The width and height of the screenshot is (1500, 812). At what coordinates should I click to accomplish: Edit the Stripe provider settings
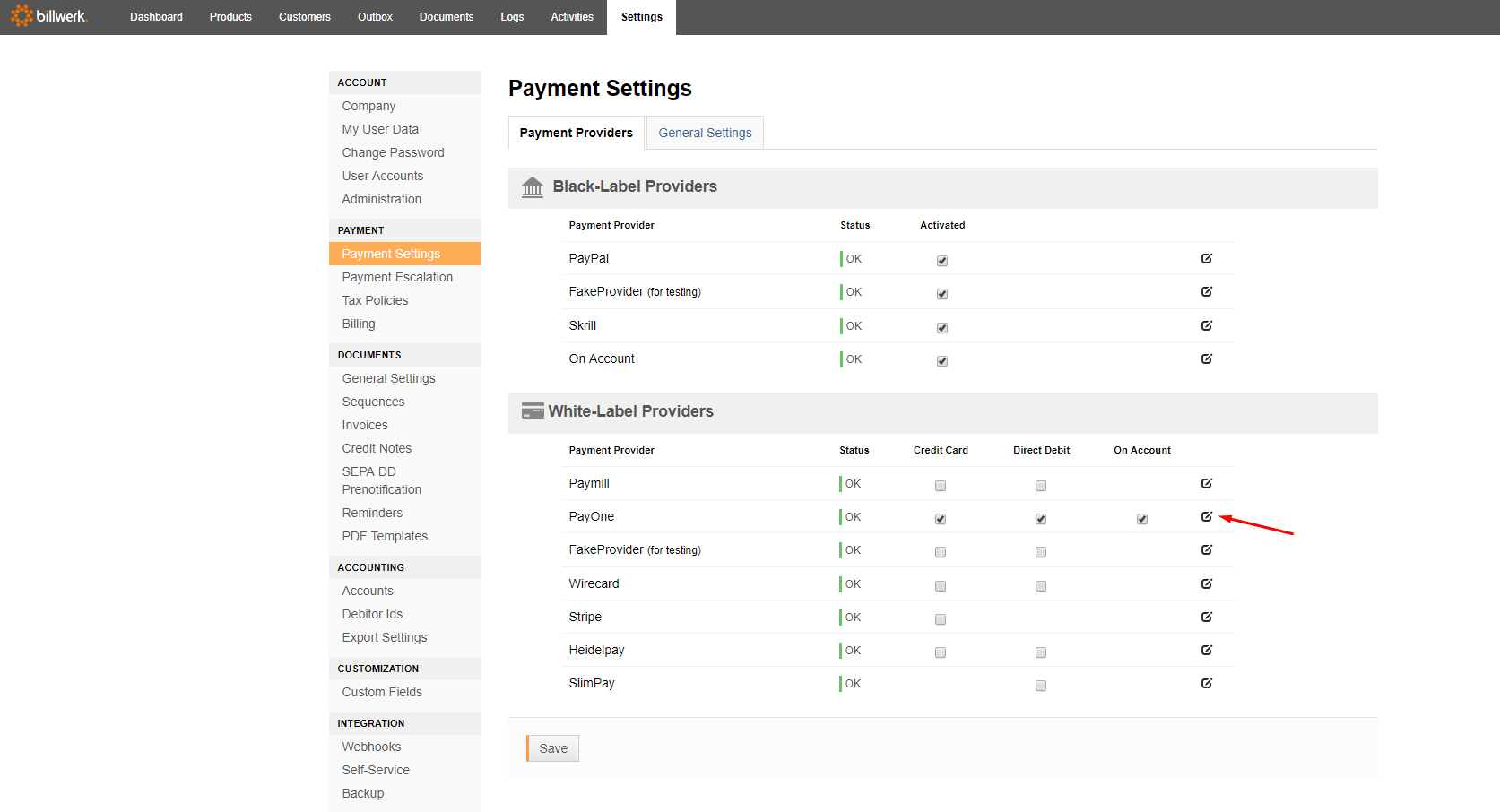point(1207,617)
